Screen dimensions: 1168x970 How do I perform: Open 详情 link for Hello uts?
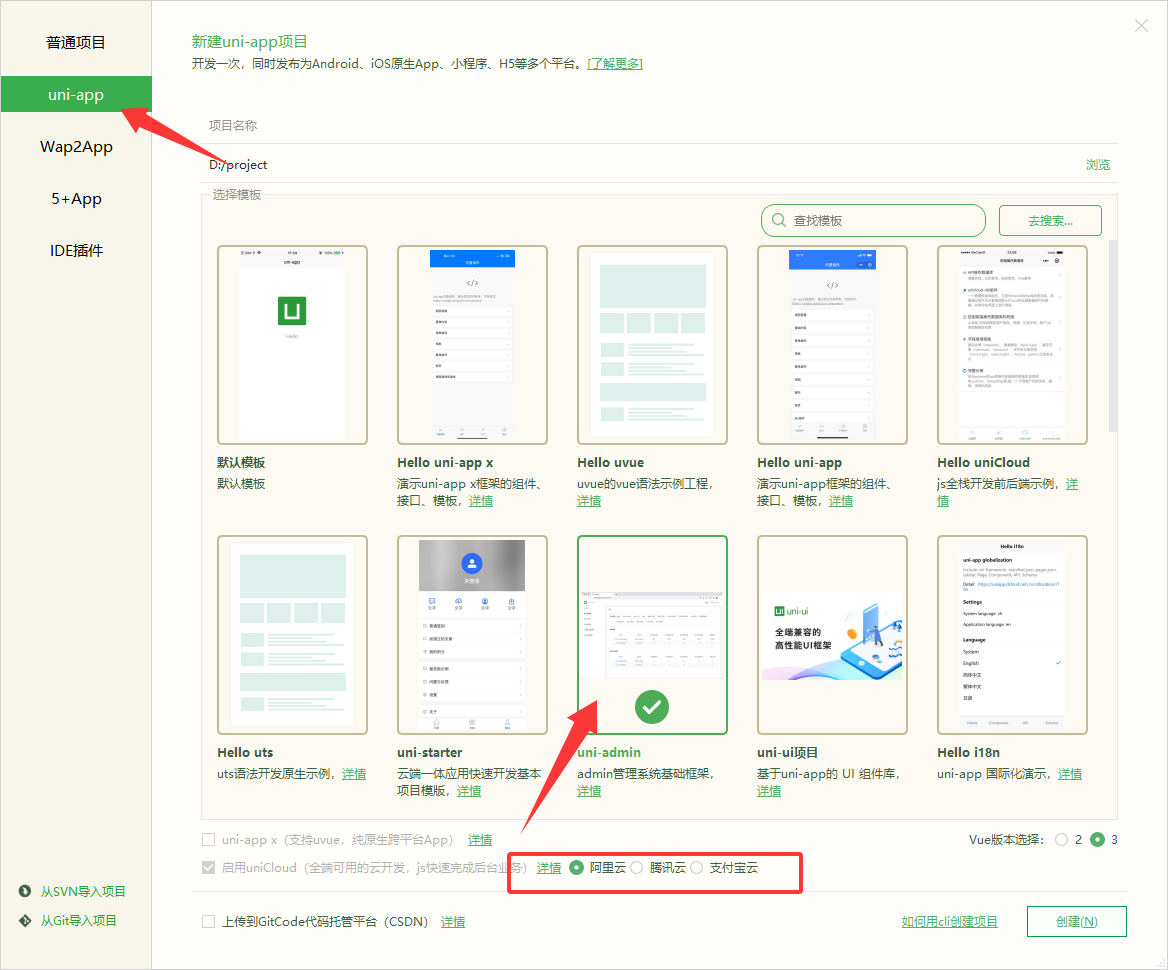(x=354, y=774)
